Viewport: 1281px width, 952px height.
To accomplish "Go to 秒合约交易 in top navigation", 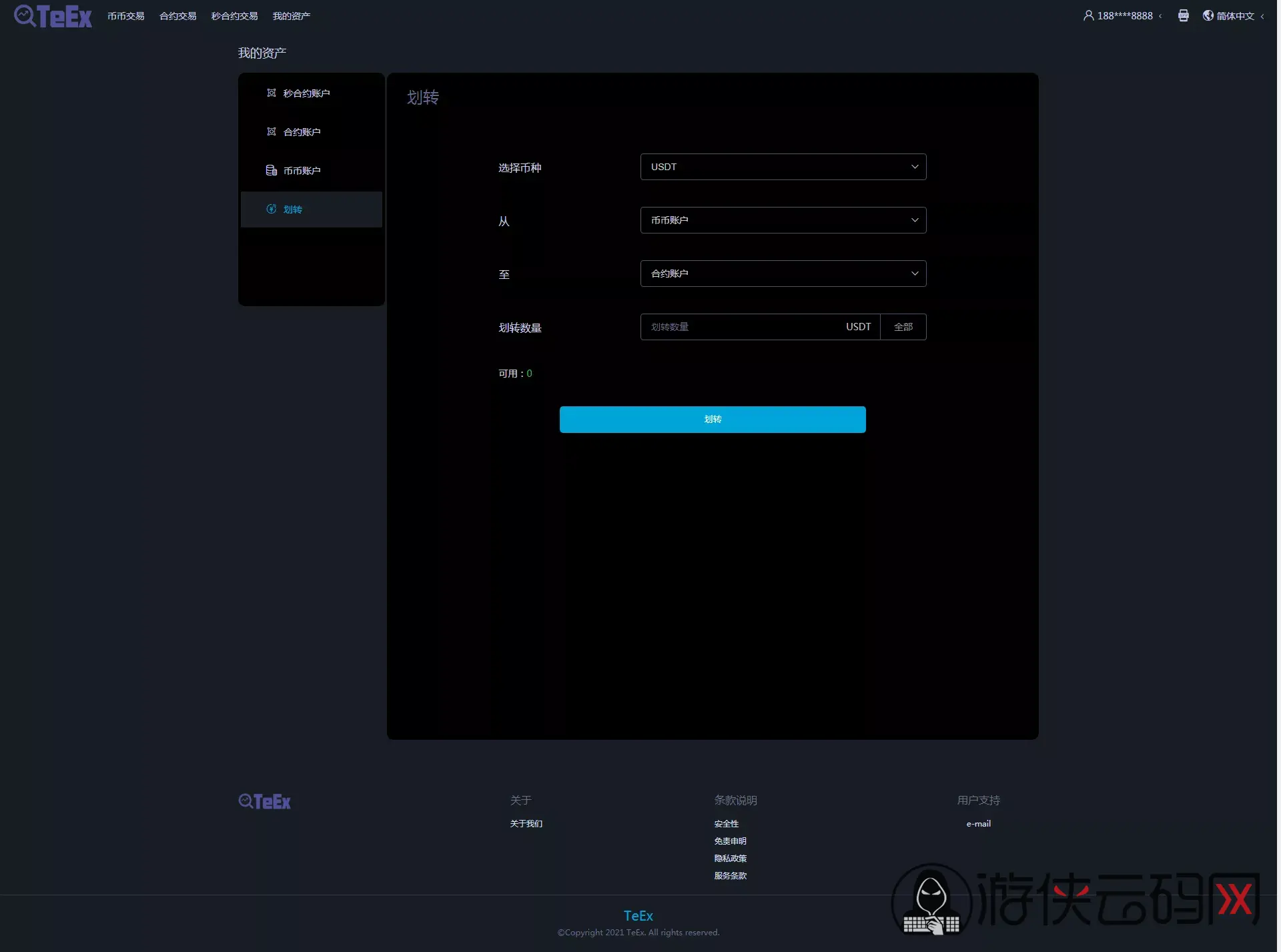I will pyautogui.click(x=235, y=16).
